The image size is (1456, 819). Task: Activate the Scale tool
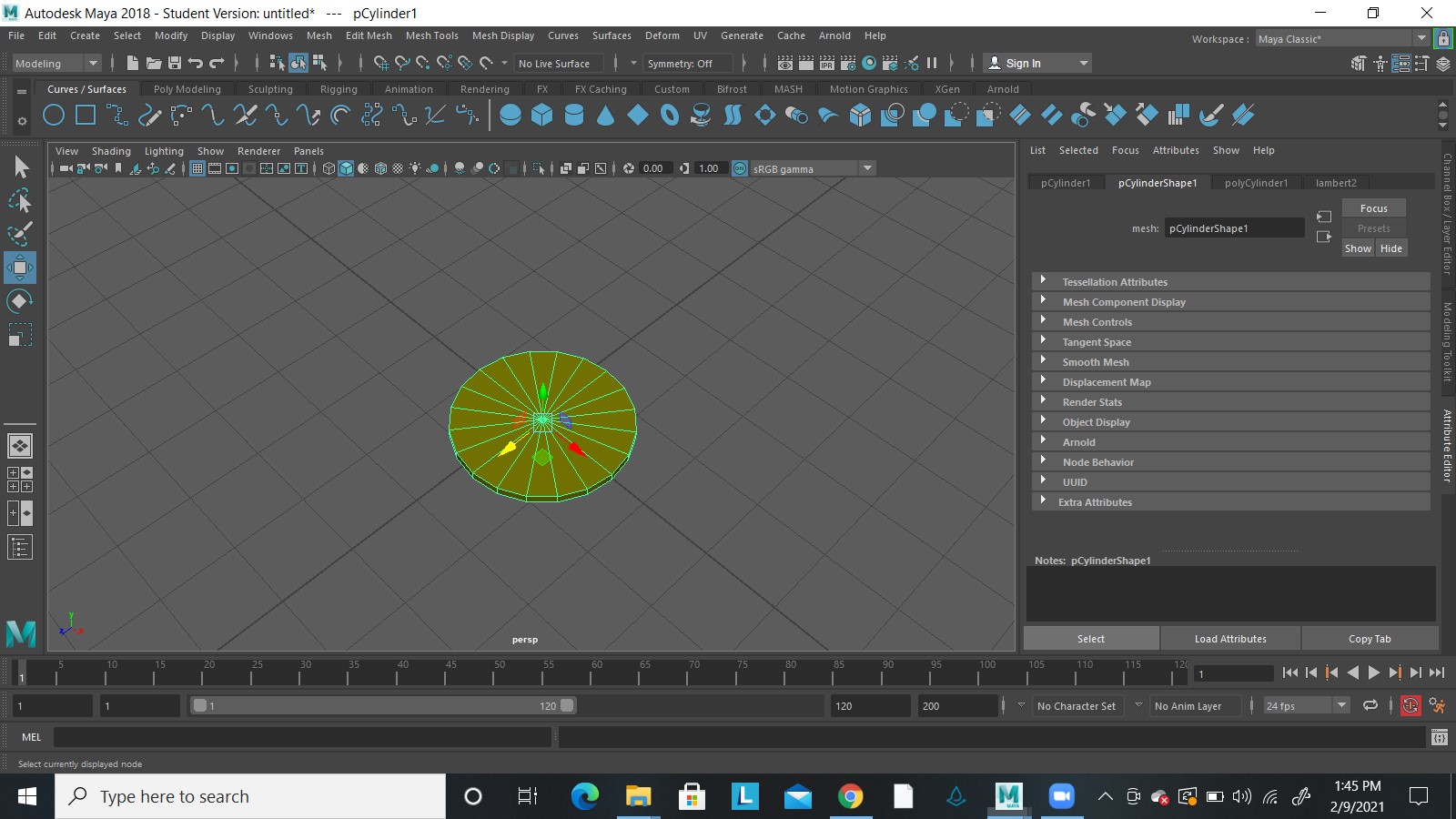click(20, 335)
